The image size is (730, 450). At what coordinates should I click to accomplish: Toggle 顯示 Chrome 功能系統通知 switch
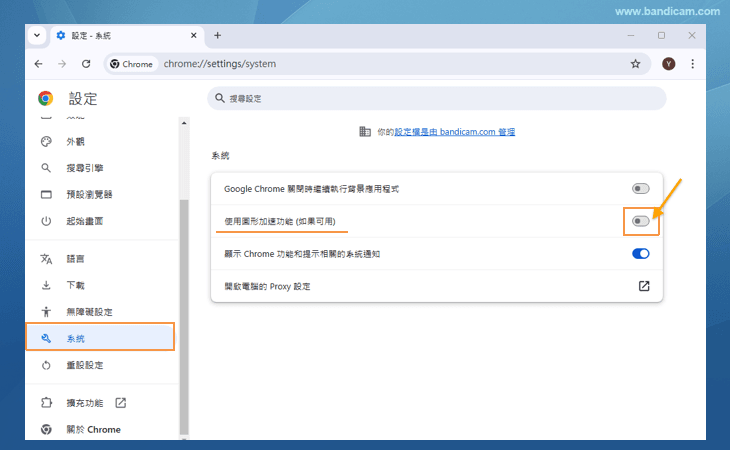(641, 254)
